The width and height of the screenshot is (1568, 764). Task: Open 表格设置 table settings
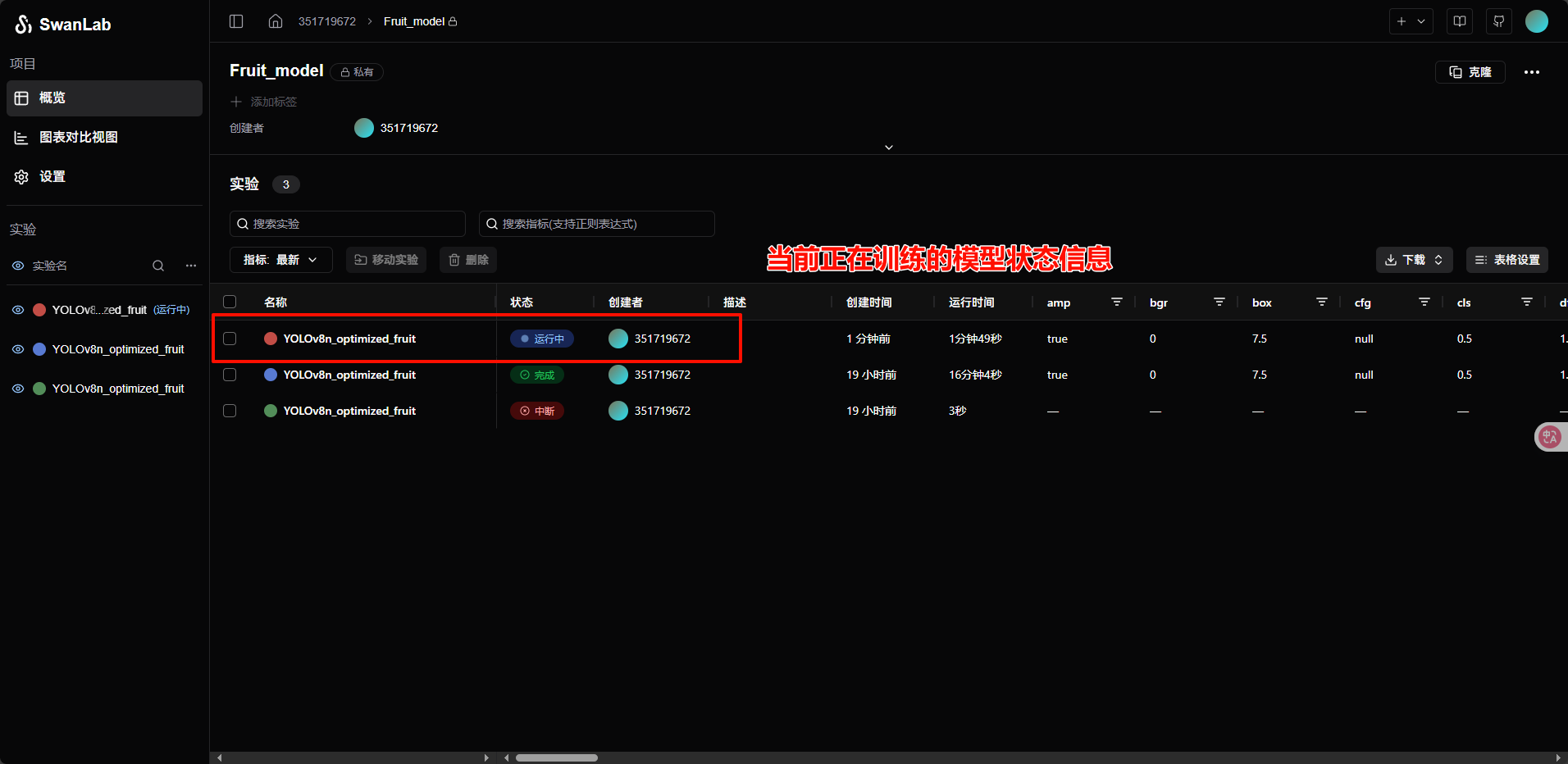[1507, 260]
